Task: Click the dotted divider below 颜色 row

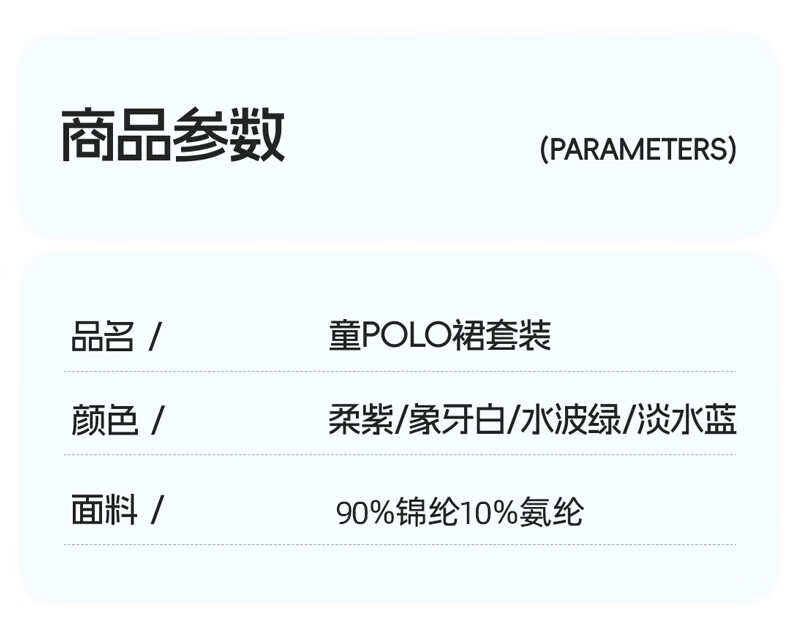Action: click(400, 454)
